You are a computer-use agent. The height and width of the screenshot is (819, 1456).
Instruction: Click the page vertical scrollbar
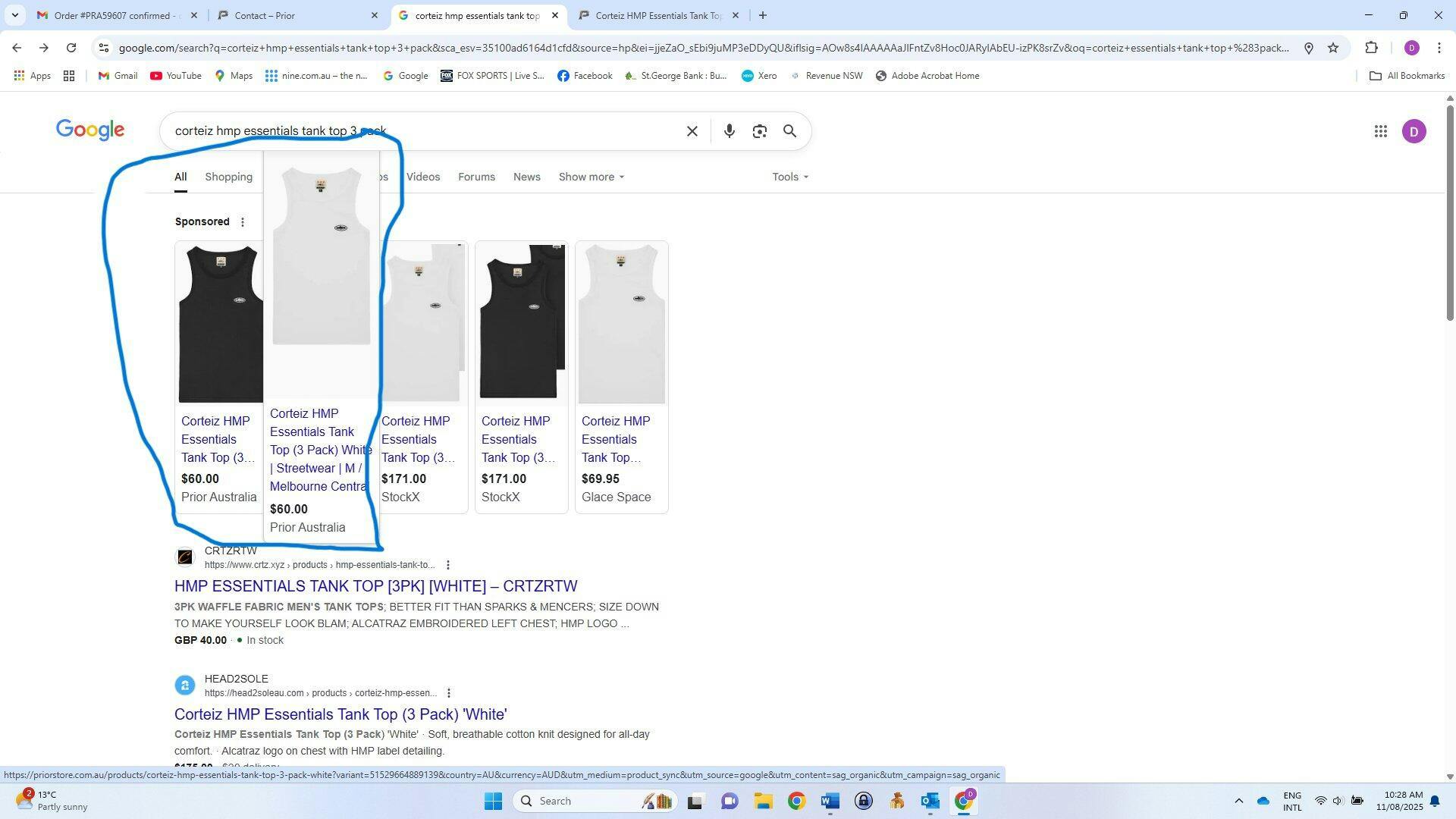pyautogui.click(x=1450, y=212)
